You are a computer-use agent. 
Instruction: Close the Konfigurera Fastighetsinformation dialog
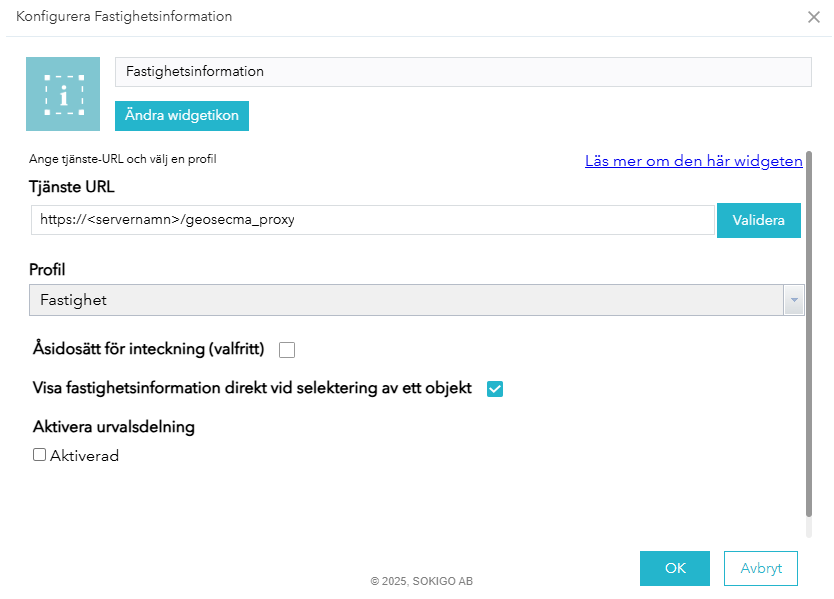(x=814, y=17)
